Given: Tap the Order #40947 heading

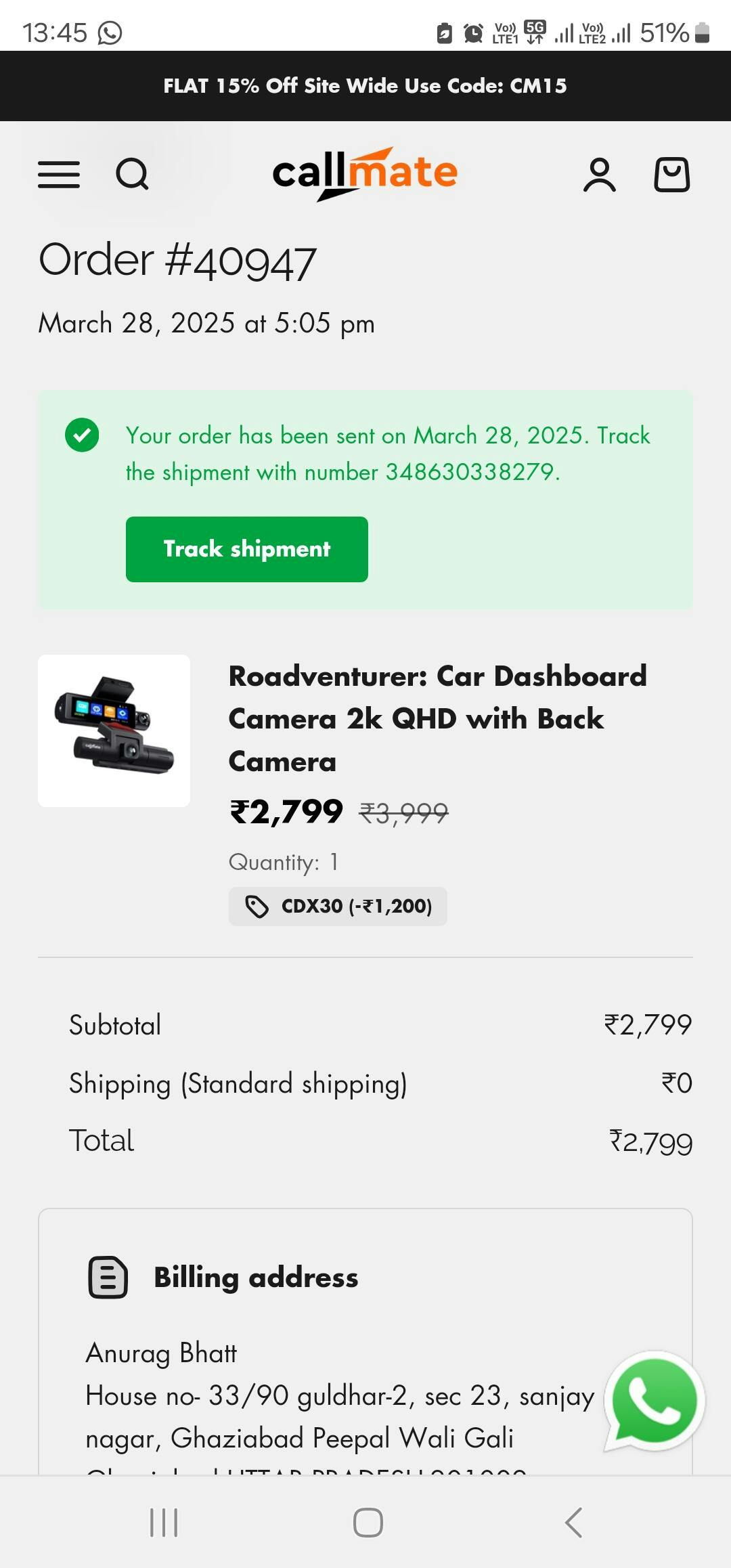Looking at the screenshot, I should [x=177, y=261].
